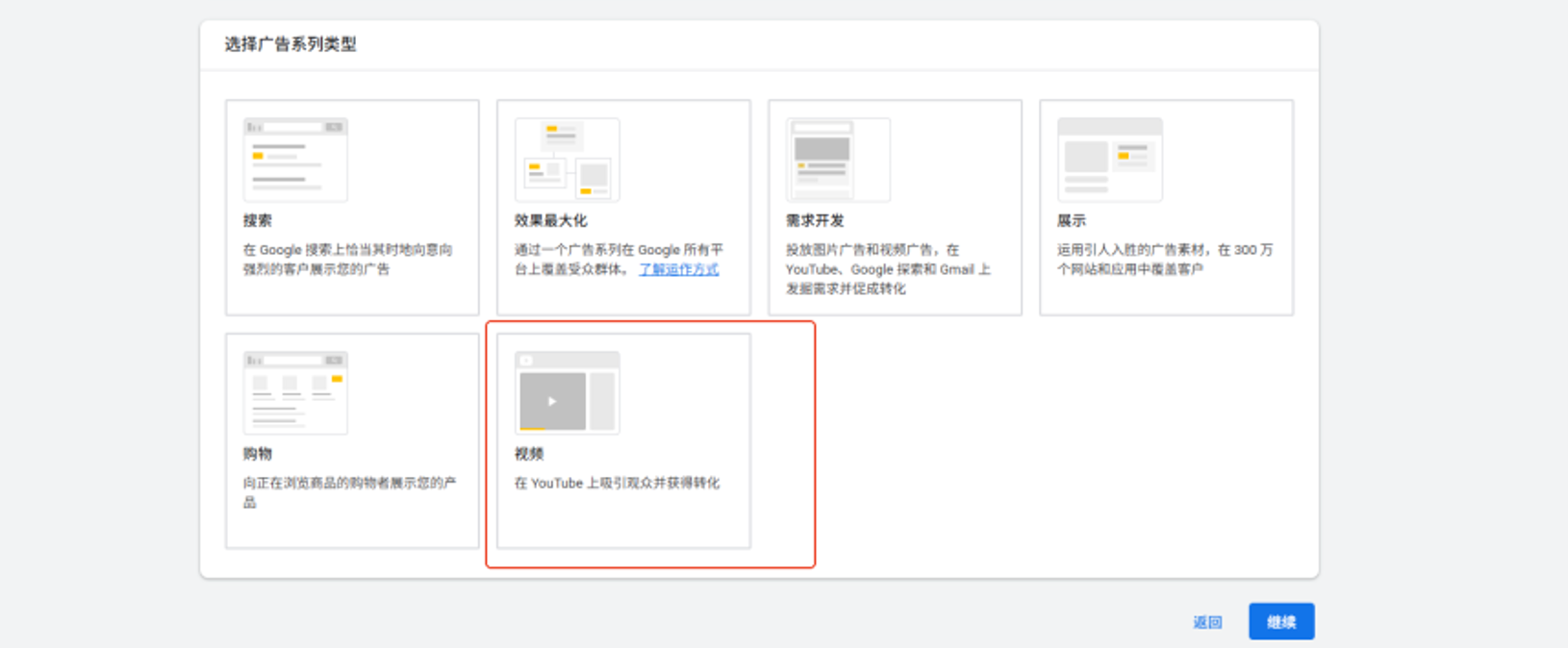Select the 效果最大化 campaign type title
The width and height of the screenshot is (1568, 648).
click(550, 221)
